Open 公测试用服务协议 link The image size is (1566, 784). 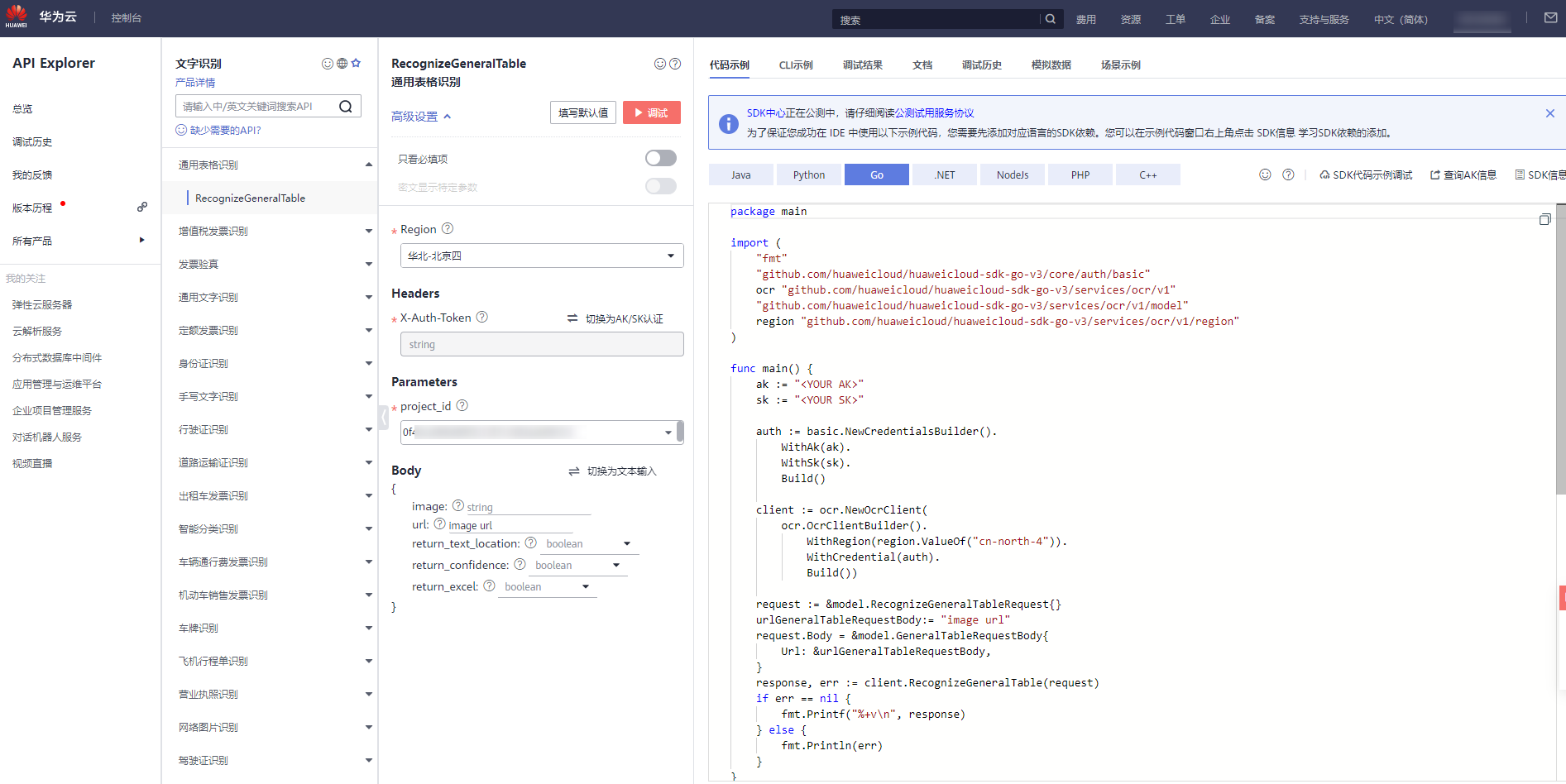click(x=934, y=113)
